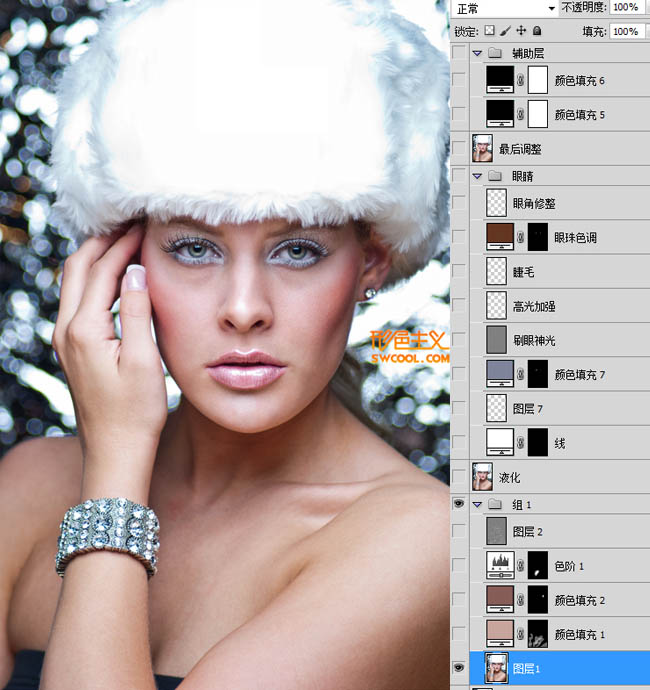Click the 填充 fill percentage field
The image size is (650, 690).
(626, 32)
